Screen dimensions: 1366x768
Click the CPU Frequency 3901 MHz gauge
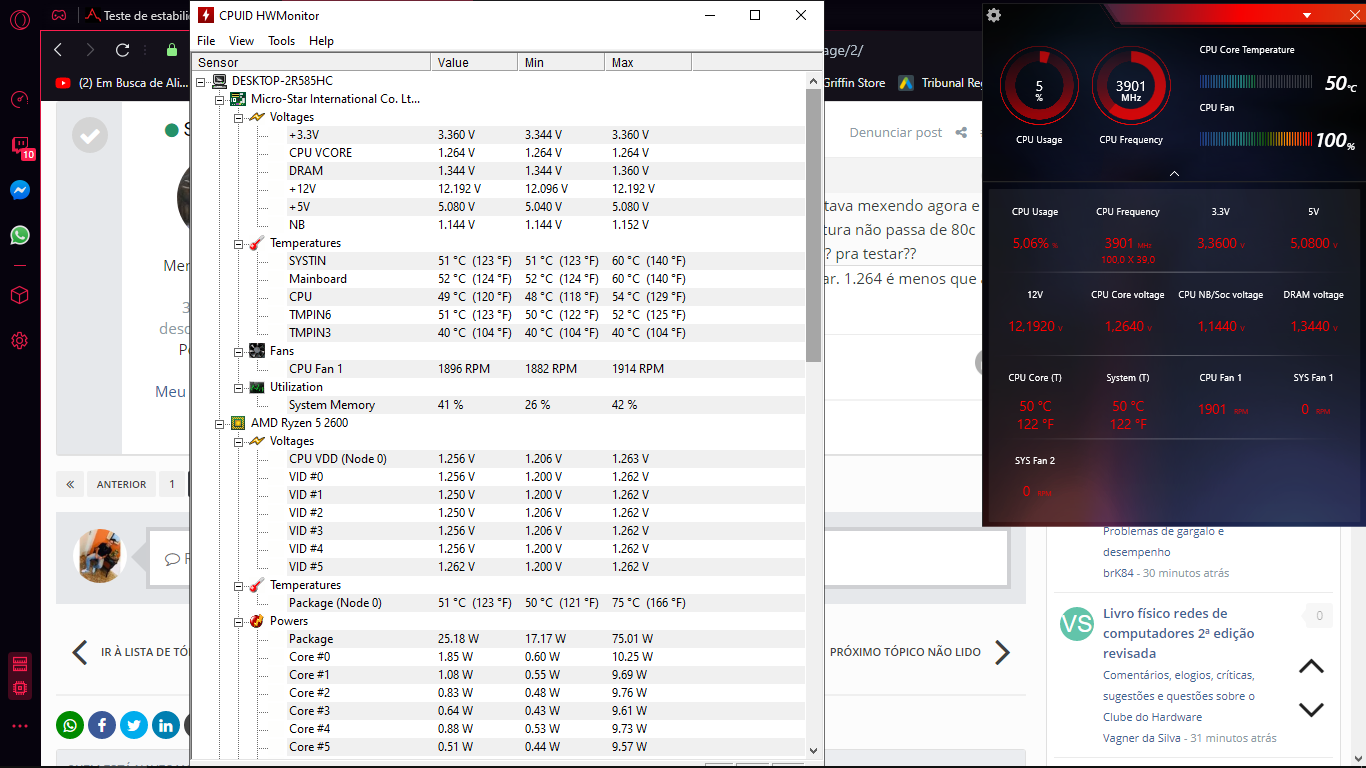(x=1131, y=87)
